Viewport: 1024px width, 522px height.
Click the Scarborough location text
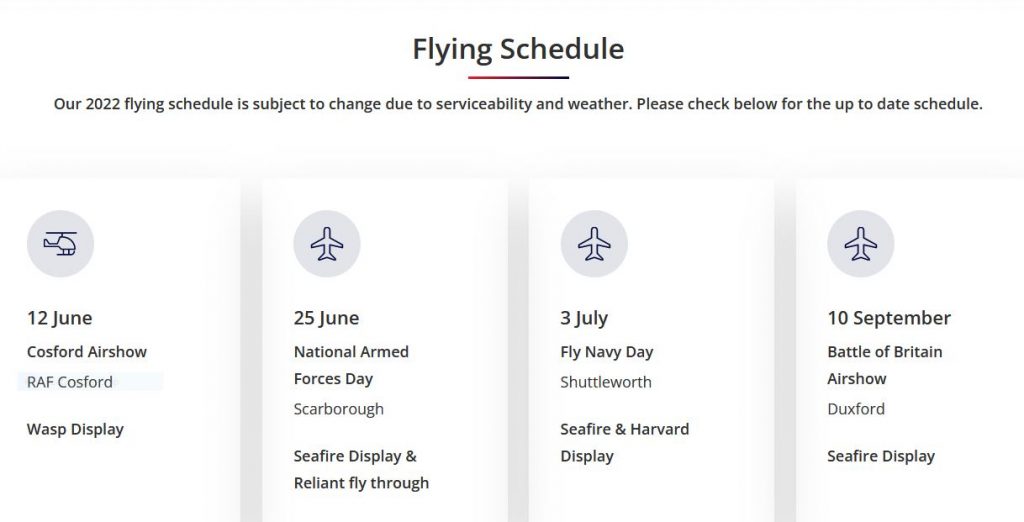click(338, 409)
